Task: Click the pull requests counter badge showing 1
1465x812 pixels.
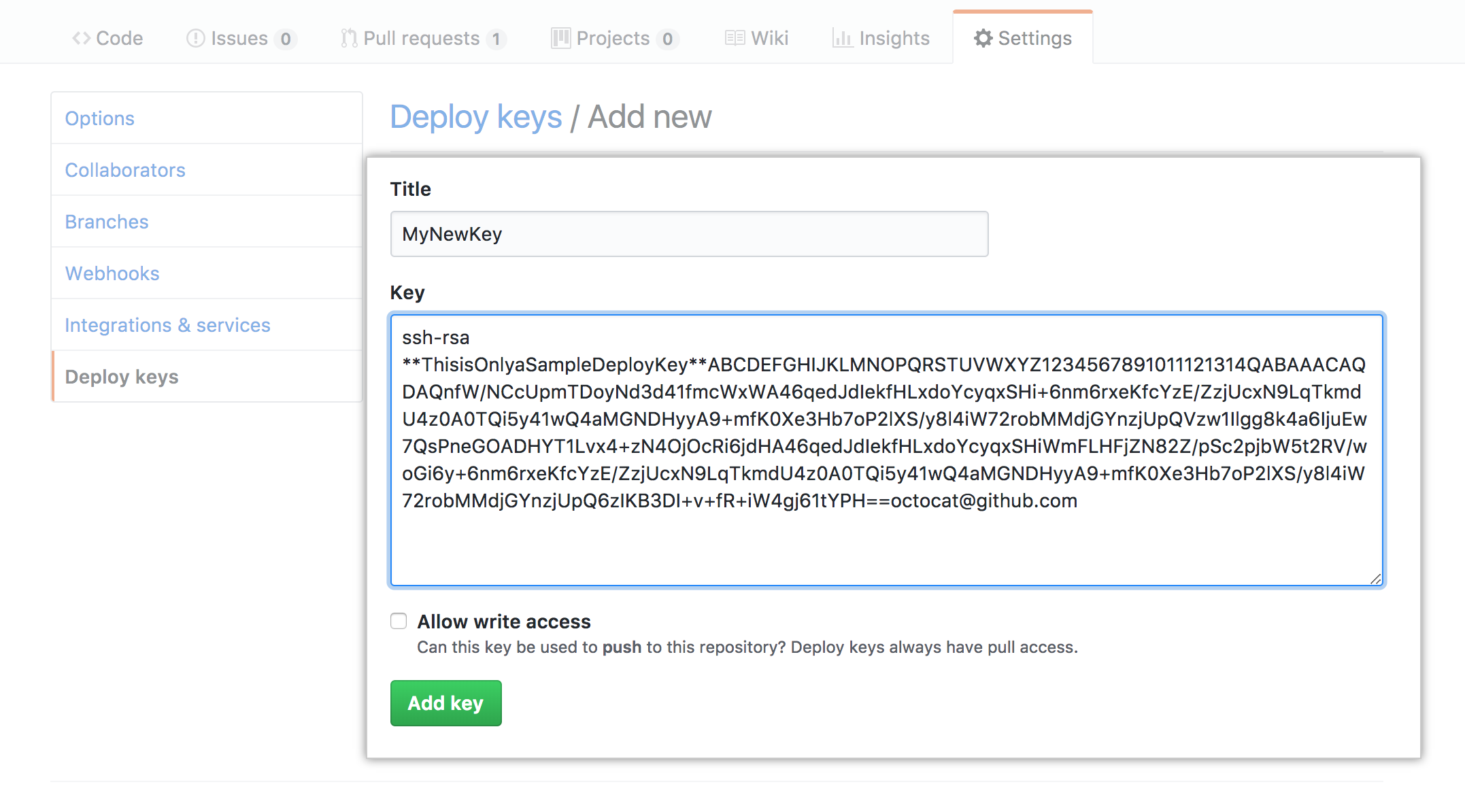Action: pos(497,39)
